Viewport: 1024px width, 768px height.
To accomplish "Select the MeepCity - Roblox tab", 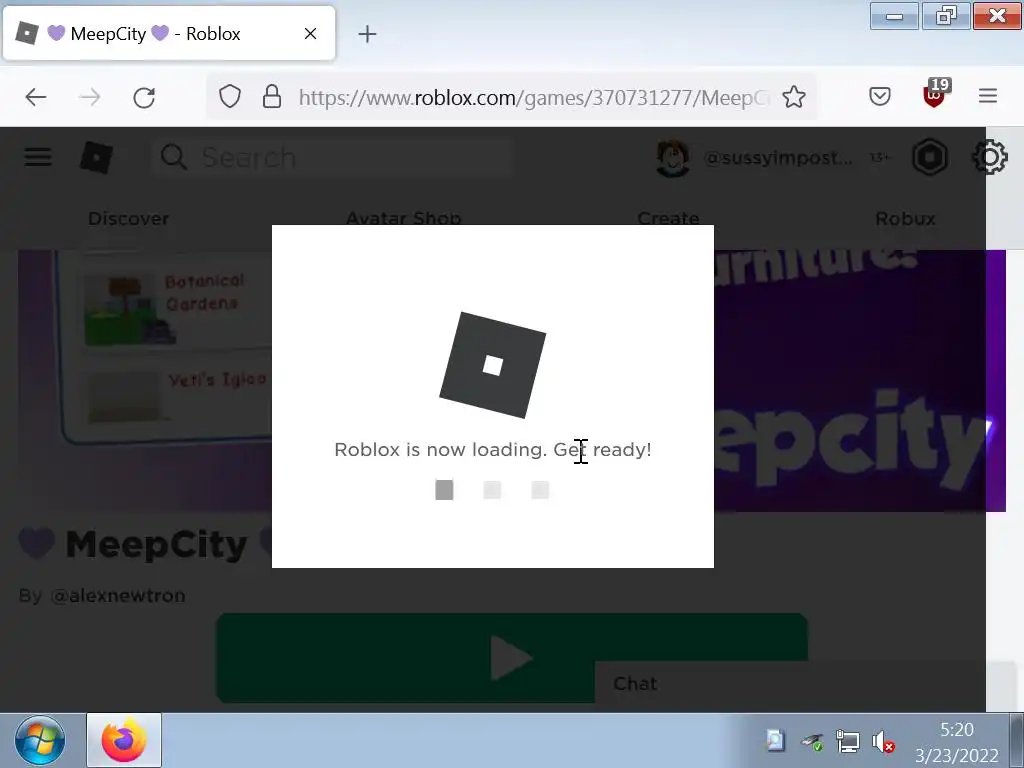I will pos(169,34).
